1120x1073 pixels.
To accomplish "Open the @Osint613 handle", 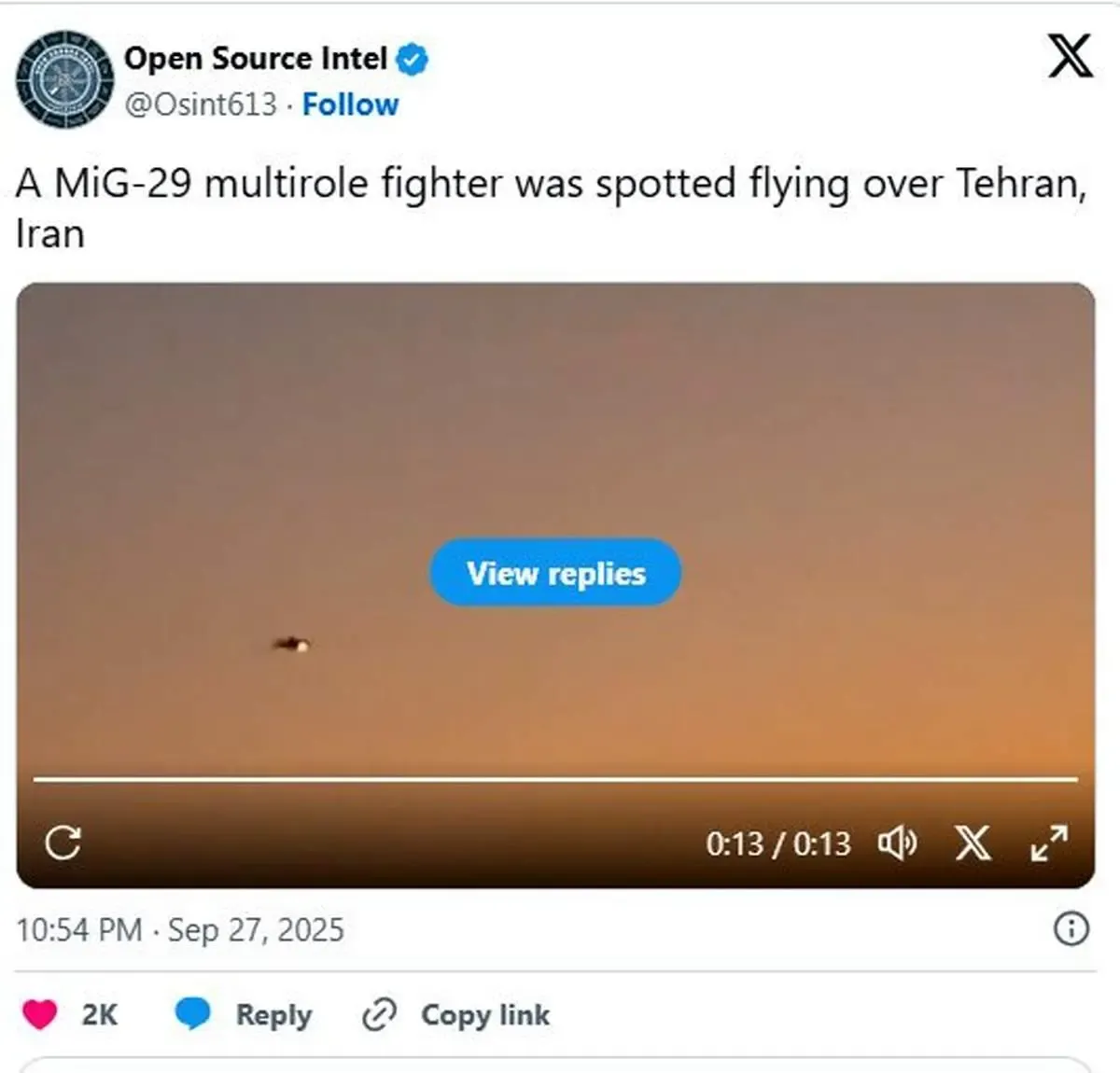I will point(201,105).
